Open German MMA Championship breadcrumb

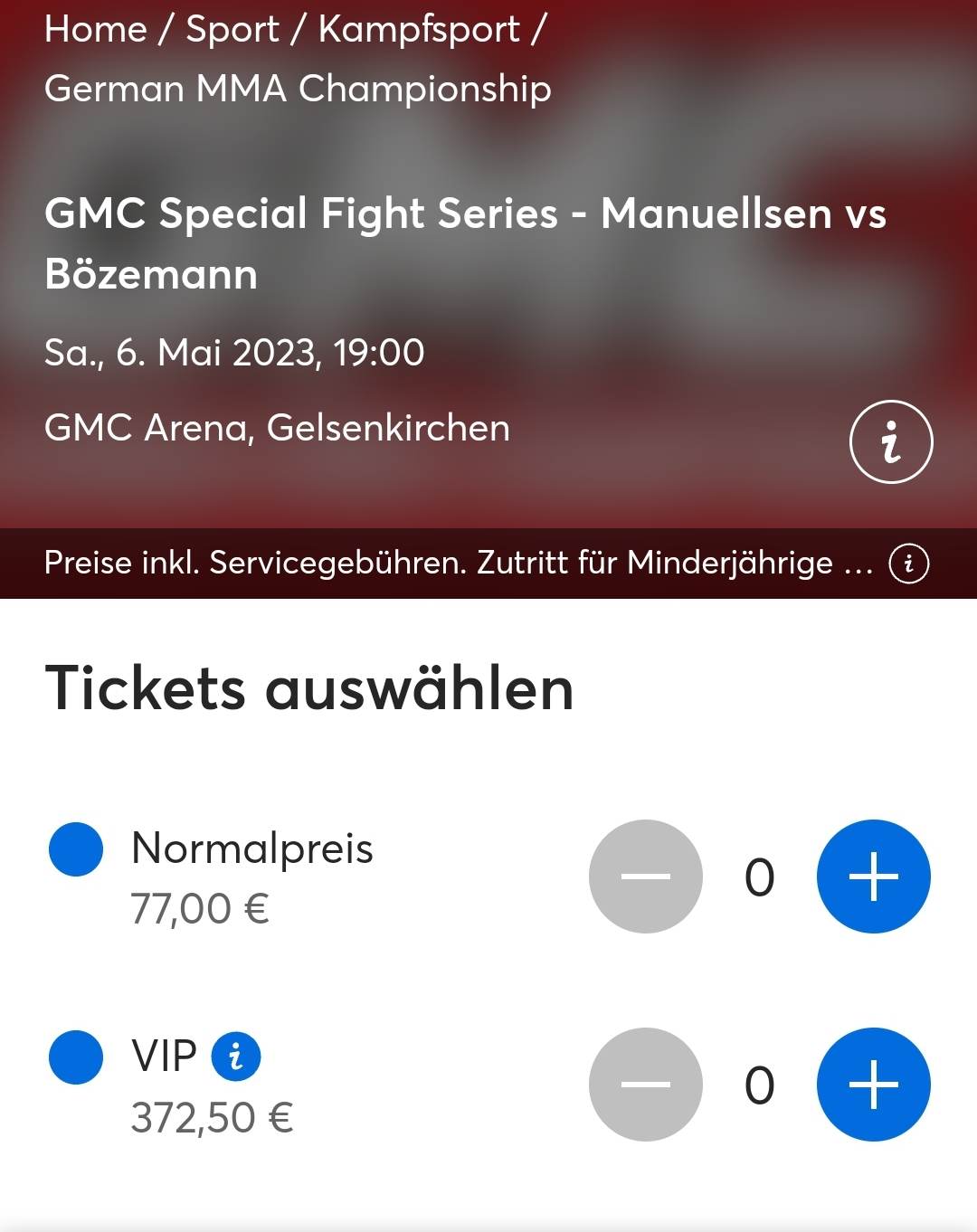click(298, 89)
